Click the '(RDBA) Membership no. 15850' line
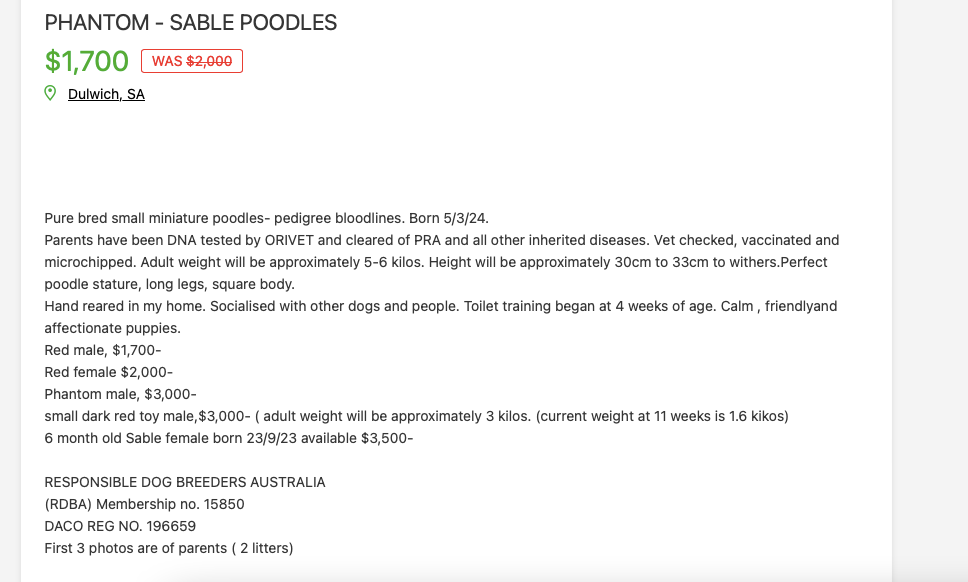Image resolution: width=968 pixels, height=582 pixels. tap(144, 504)
